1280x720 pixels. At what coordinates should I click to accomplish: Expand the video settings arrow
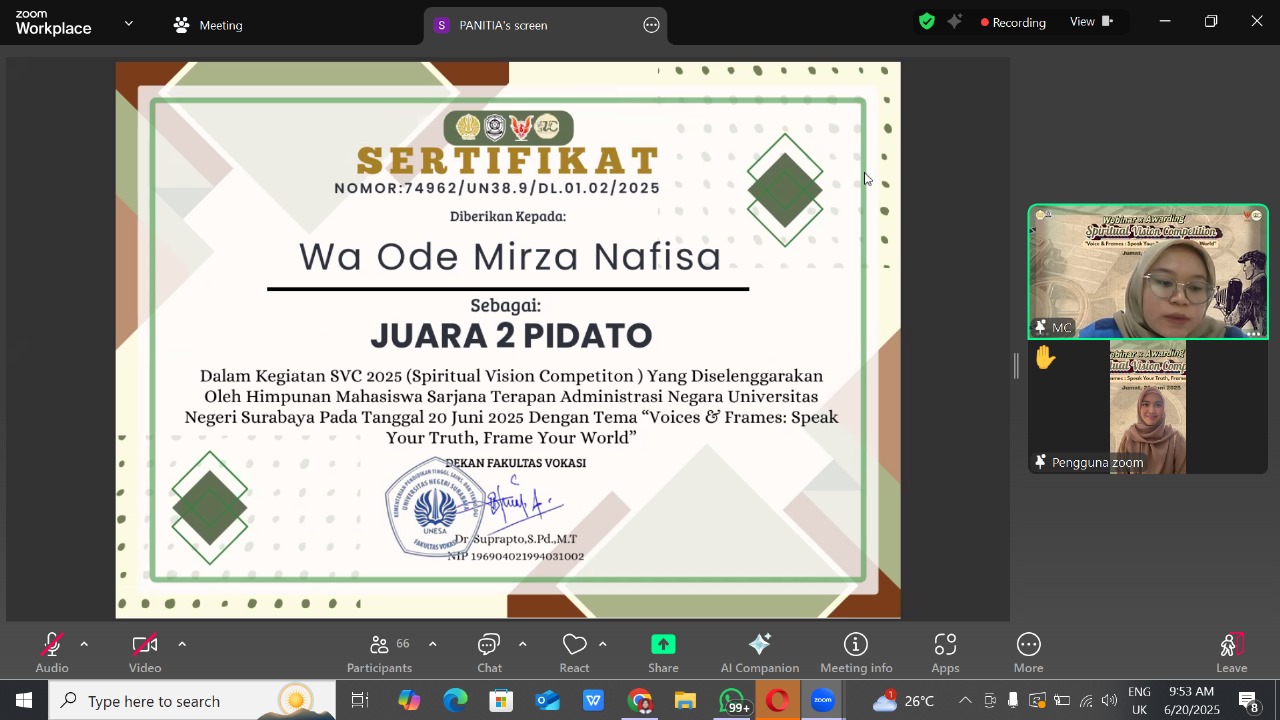coord(182,644)
